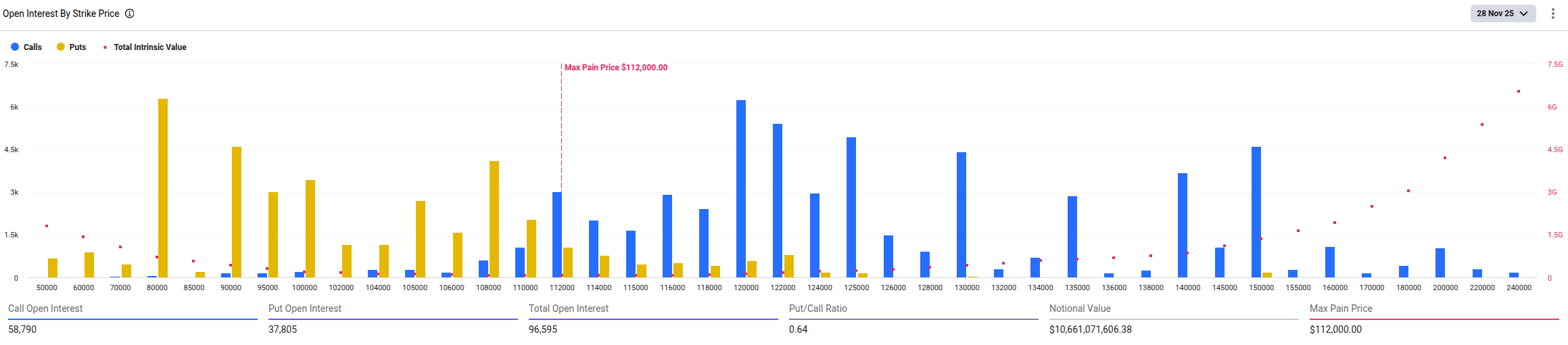Click the puts bar at strike 100000
Screen dimensions: 1568x345
point(310,229)
